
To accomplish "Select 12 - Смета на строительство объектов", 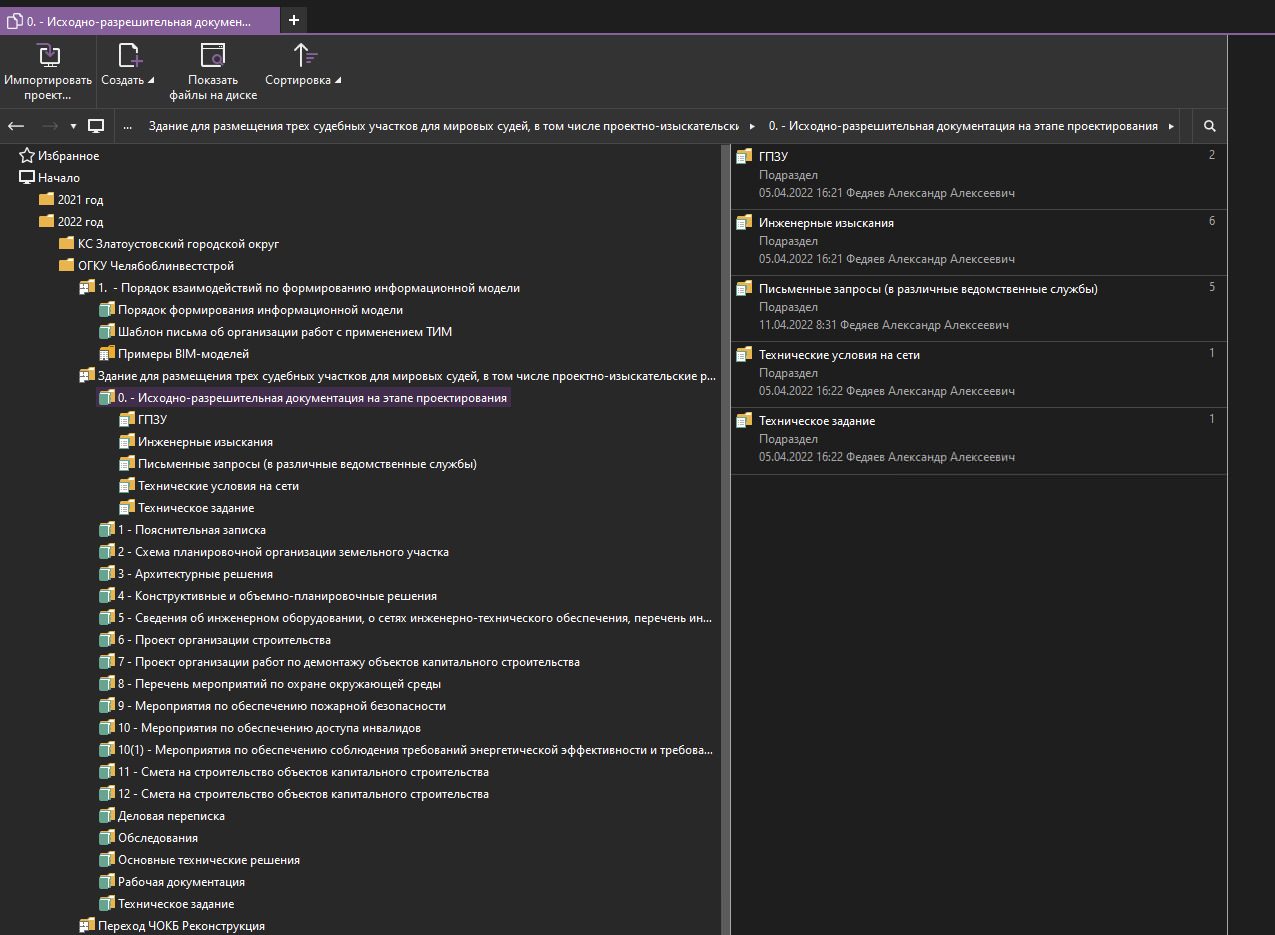I will (x=303, y=794).
